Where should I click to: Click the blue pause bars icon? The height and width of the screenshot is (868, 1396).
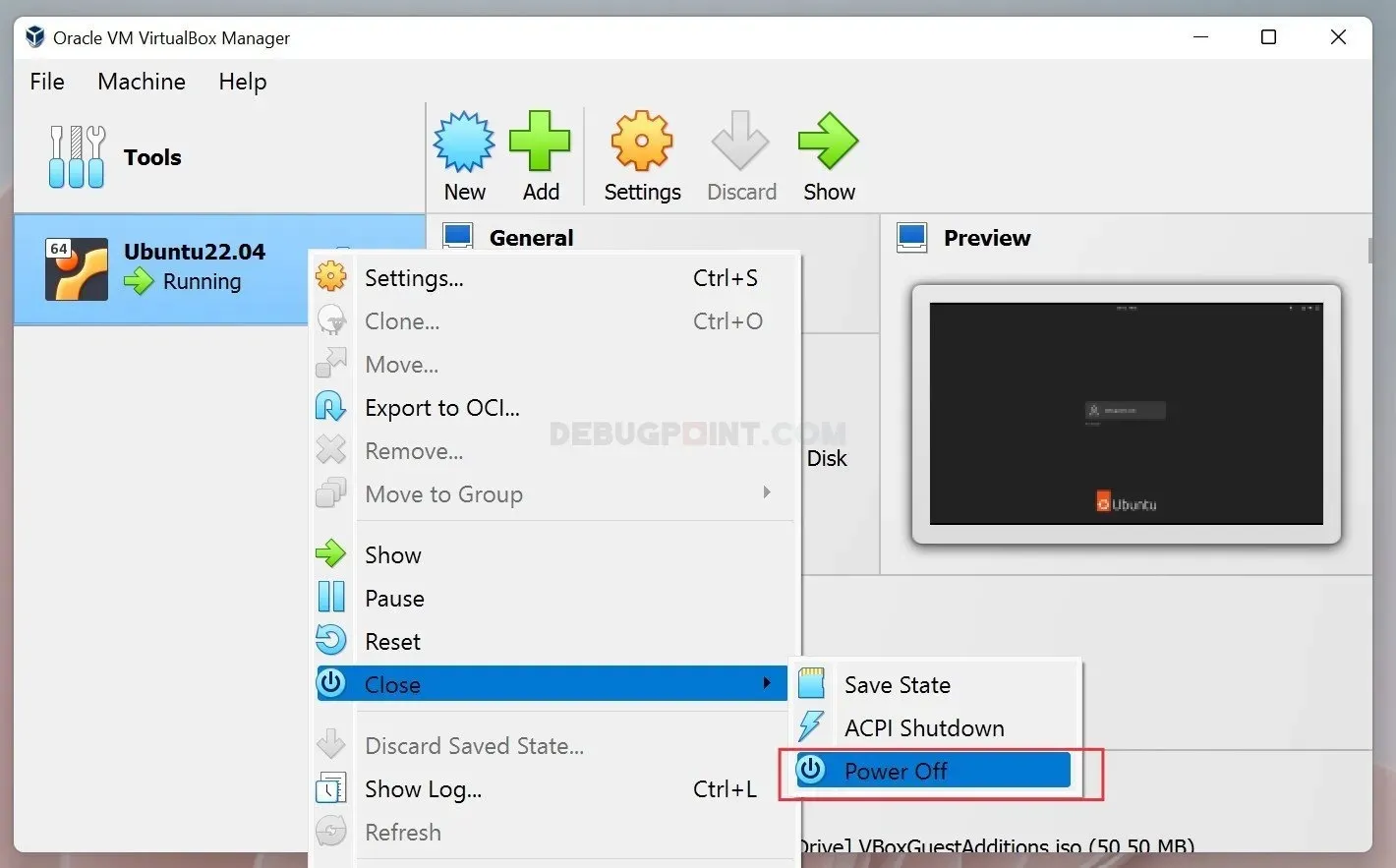click(x=331, y=598)
